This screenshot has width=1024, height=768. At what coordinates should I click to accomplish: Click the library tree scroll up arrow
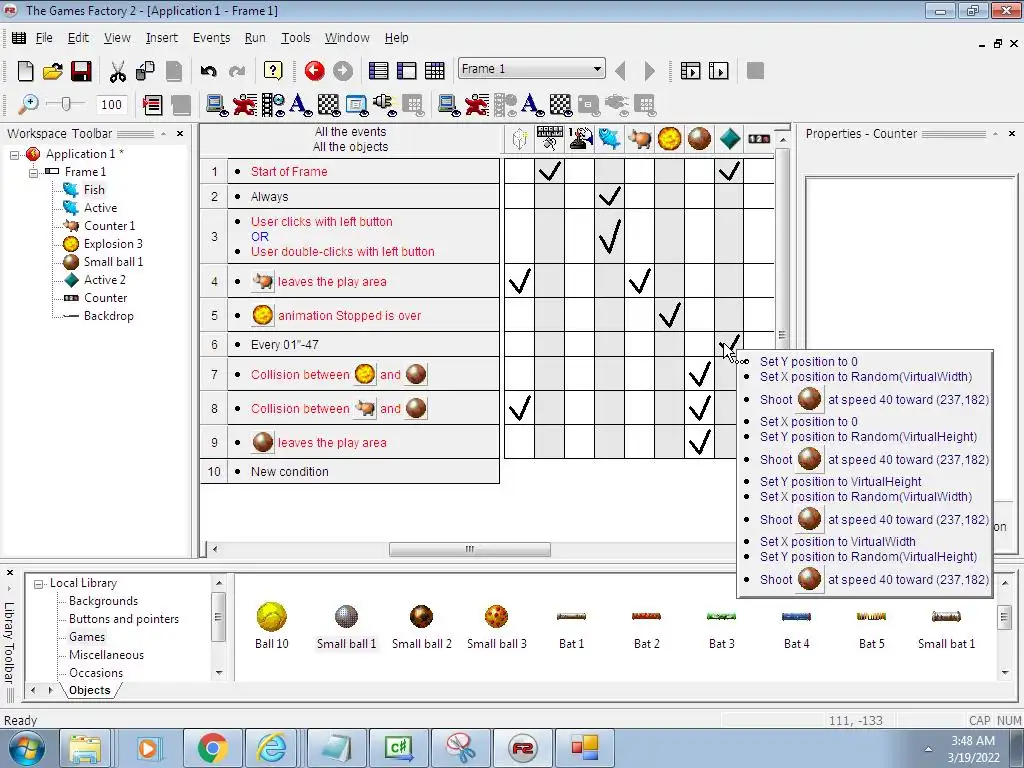coord(219,583)
